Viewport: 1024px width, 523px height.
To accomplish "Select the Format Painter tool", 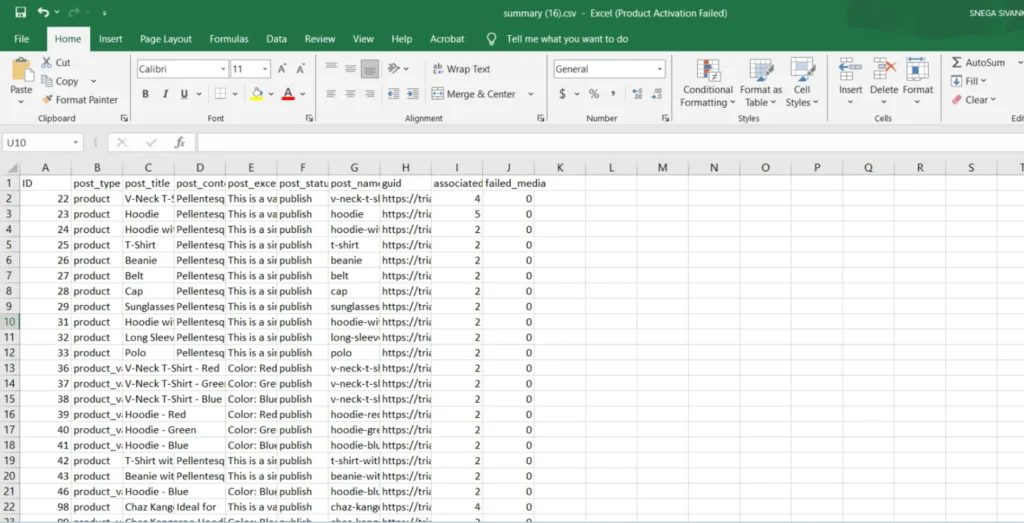I will pos(80,100).
